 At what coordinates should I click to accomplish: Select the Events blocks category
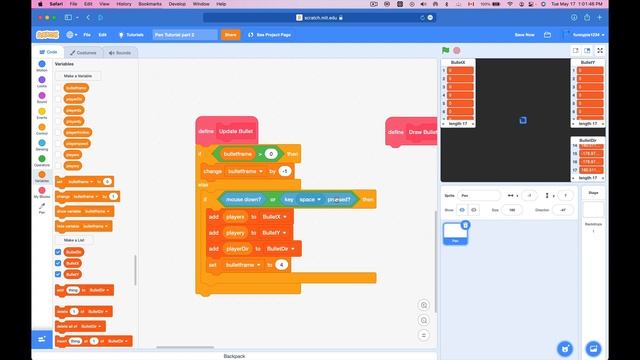click(42, 113)
